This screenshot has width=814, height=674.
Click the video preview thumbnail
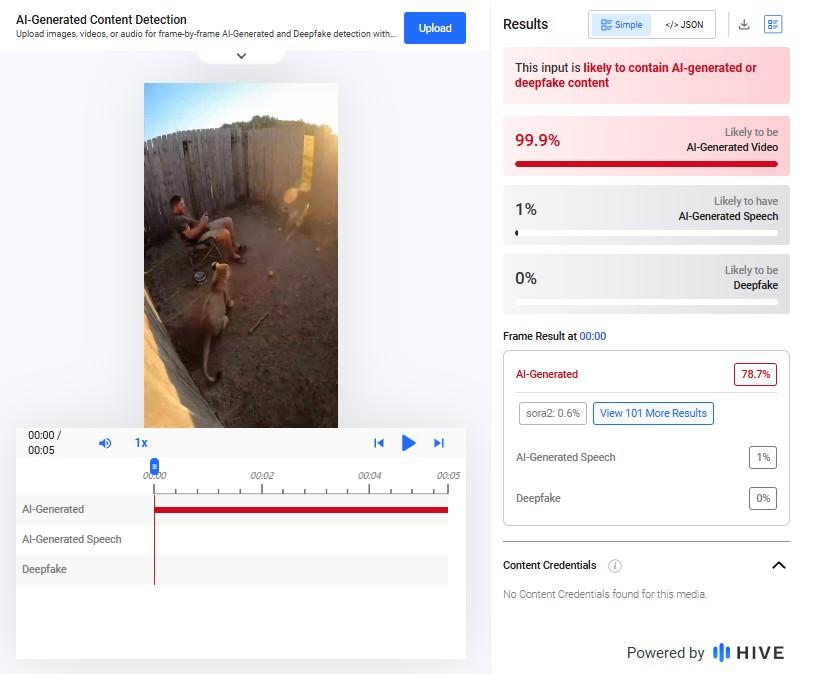coord(241,255)
